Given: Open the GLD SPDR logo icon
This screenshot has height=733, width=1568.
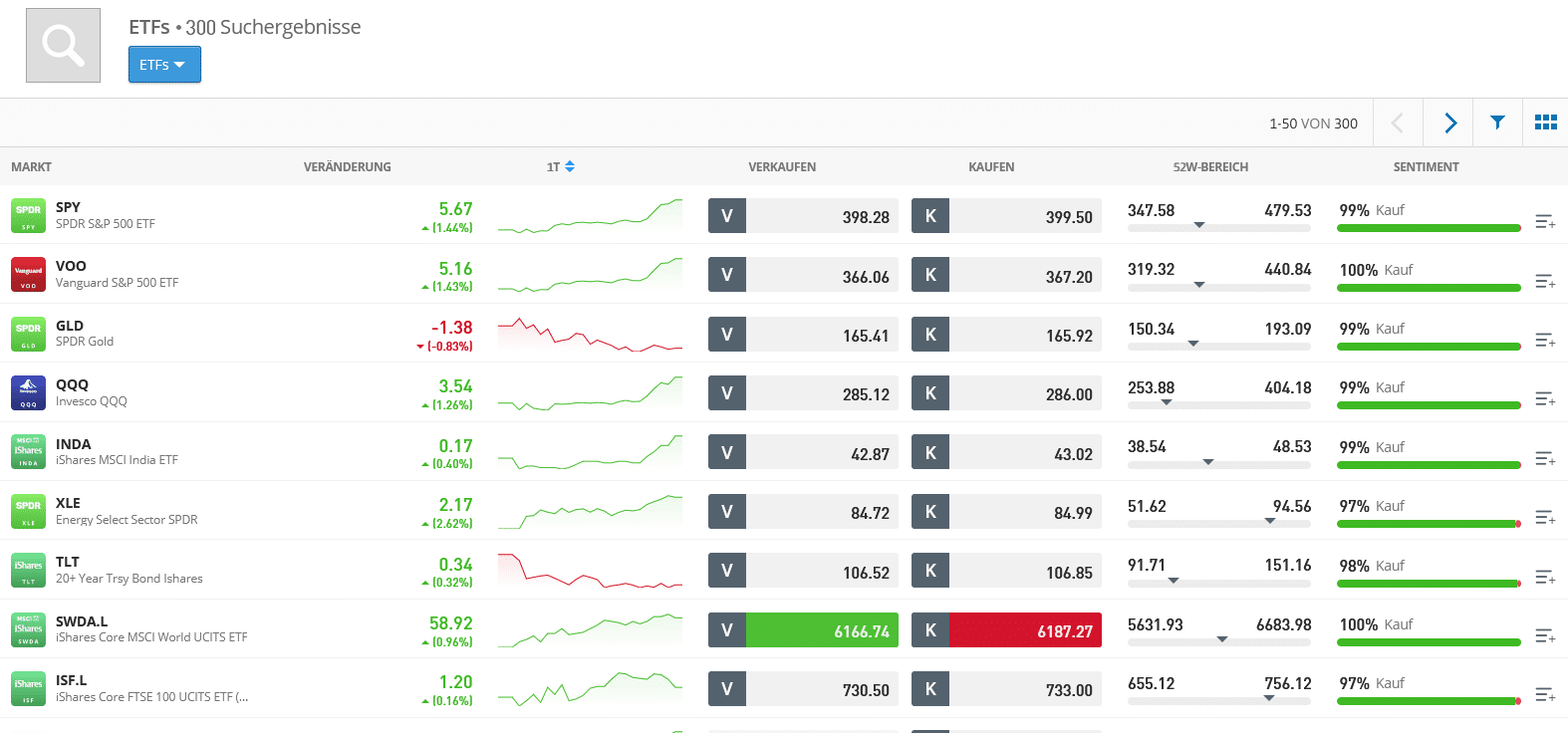Looking at the screenshot, I should click(x=28, y=334).
